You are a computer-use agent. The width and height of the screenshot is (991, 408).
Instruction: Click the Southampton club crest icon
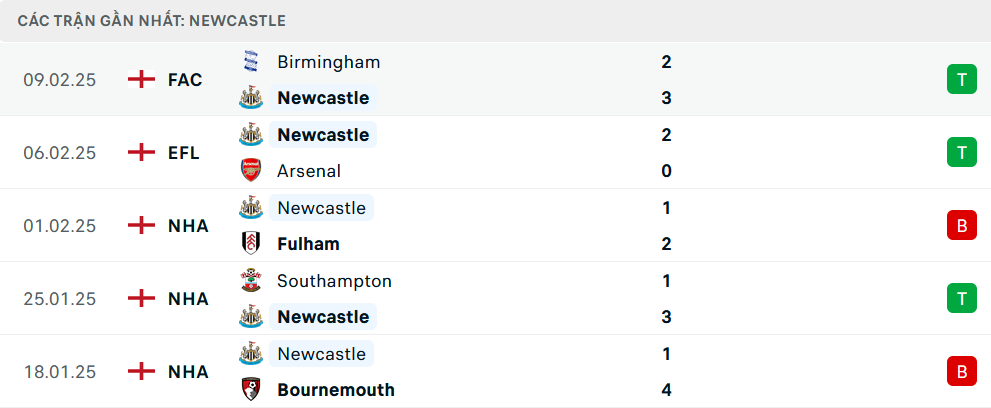(x=250, y=281)
